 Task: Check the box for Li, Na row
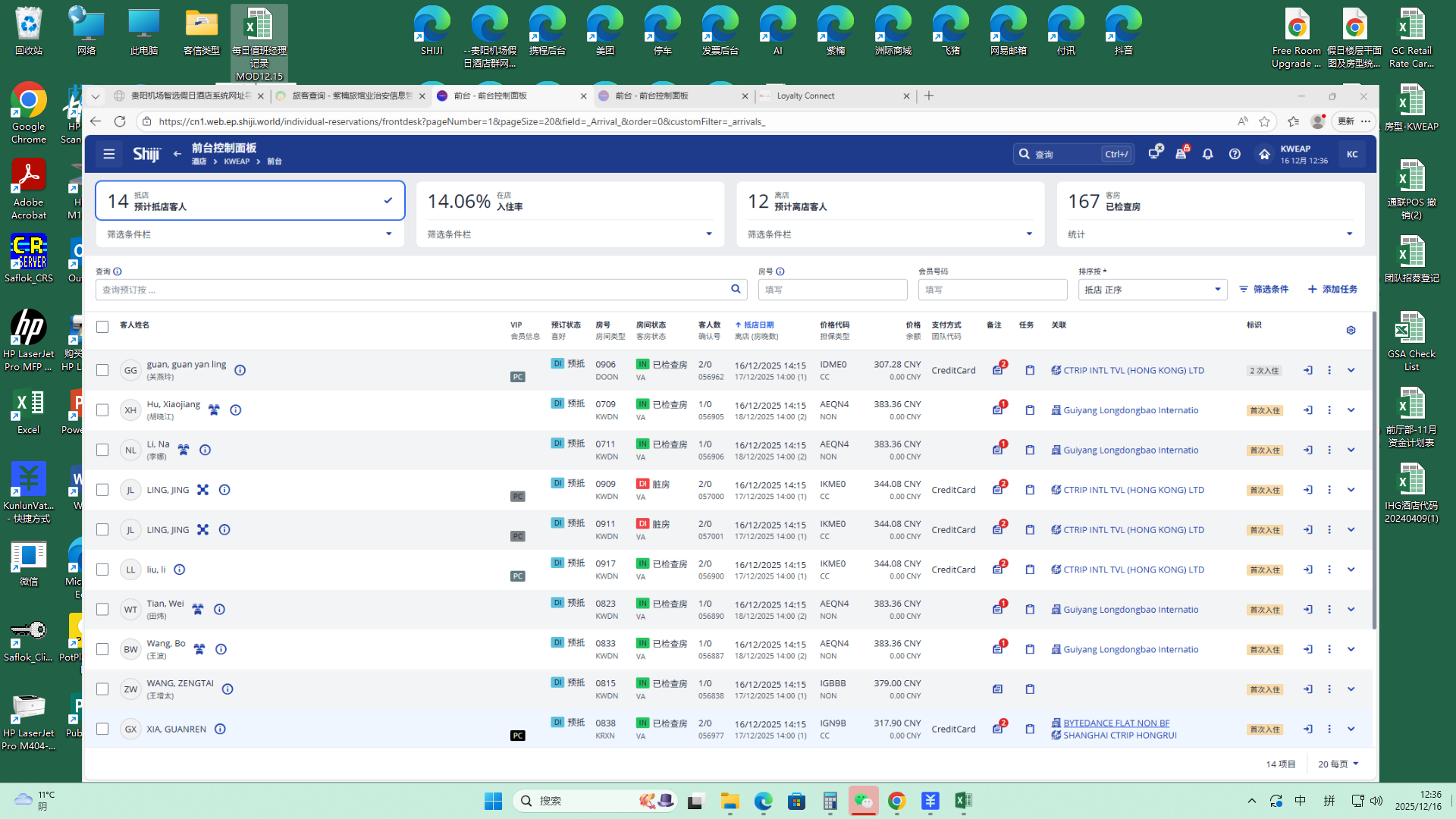pyautogui.click(x=102, y=450)
